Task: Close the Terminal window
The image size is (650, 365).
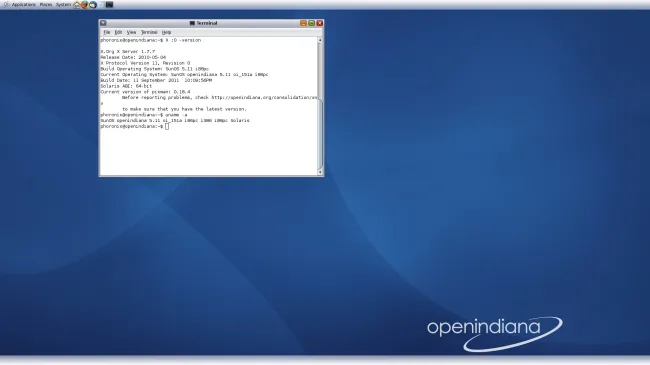Action: click(x=320, y=23)
